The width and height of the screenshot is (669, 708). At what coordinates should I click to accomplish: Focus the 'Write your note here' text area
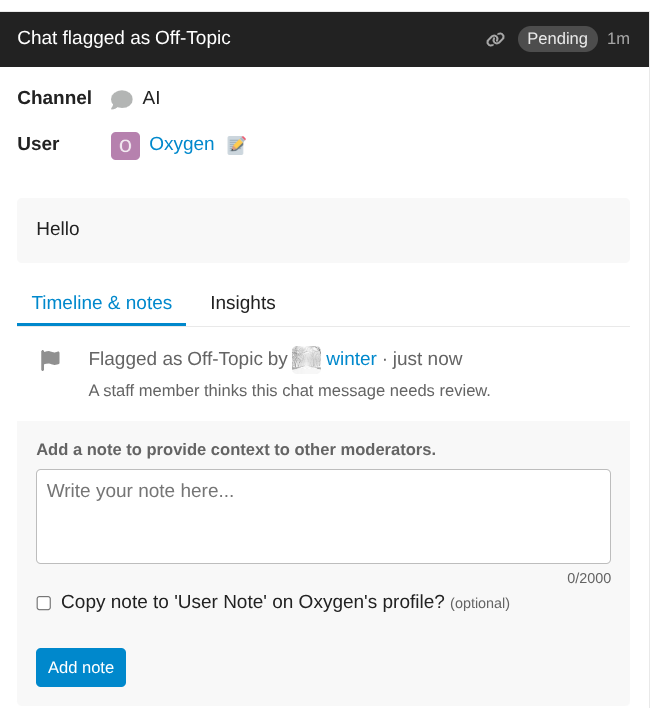(323, 516)
